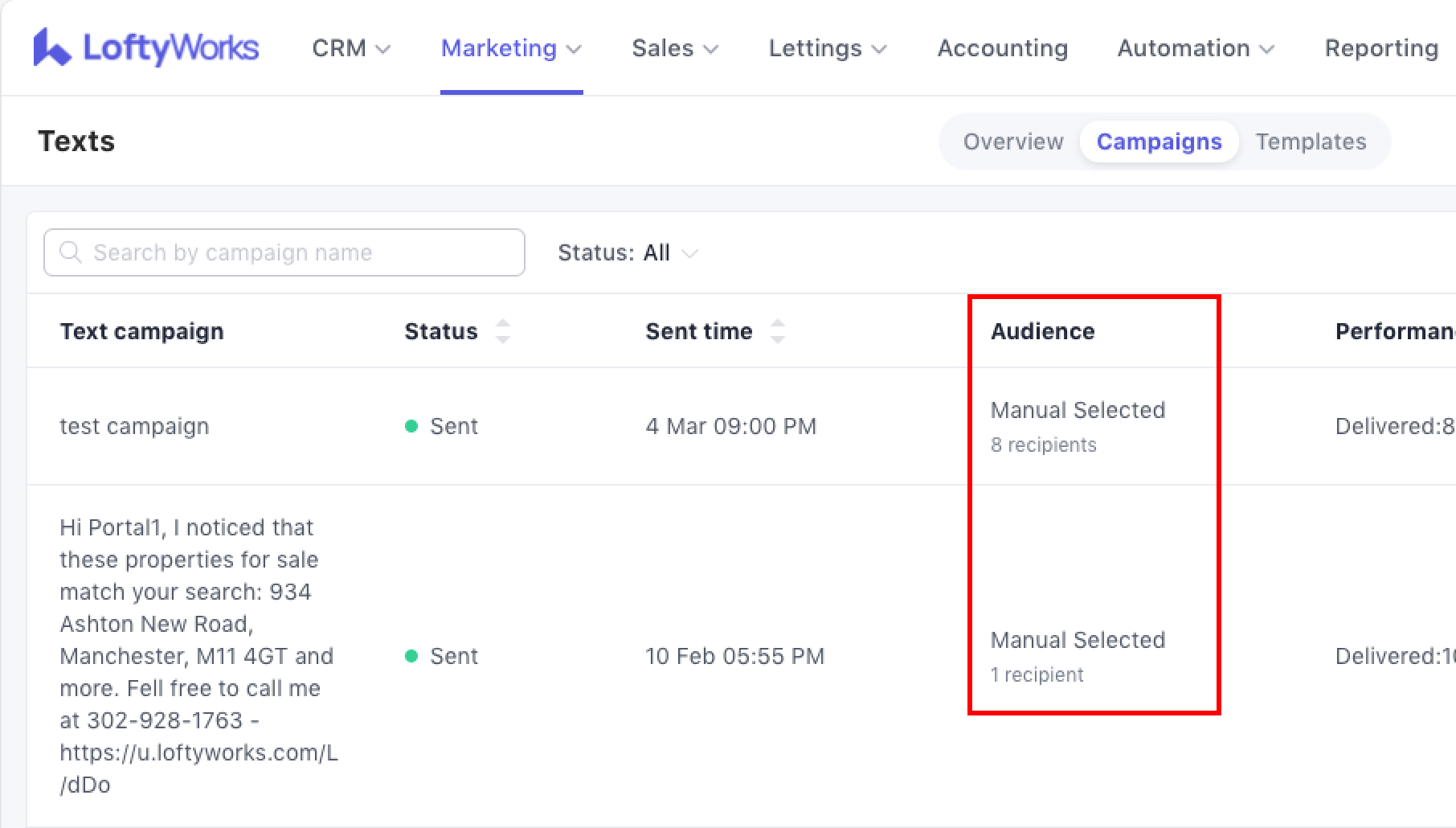Image resolution: width=1456 pixels, height=828 pixels.
Task: Expand the Automation menu
Action: tap(1195, 48)
